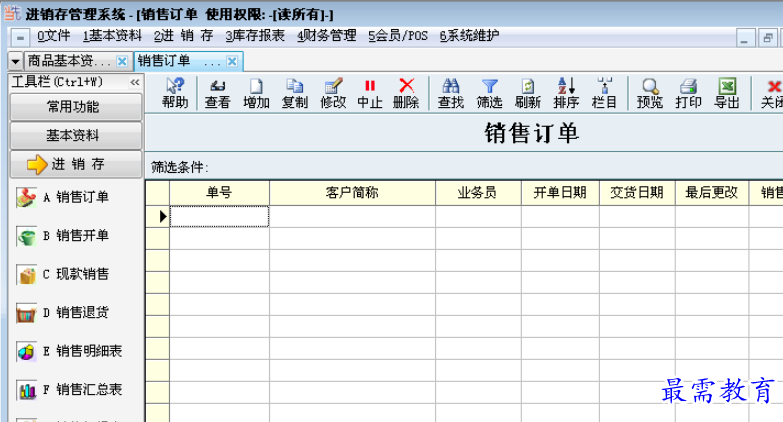The image size is (783, 422).
Task: Open B 销售开单 in sidebar
Action: pos(62,236)
